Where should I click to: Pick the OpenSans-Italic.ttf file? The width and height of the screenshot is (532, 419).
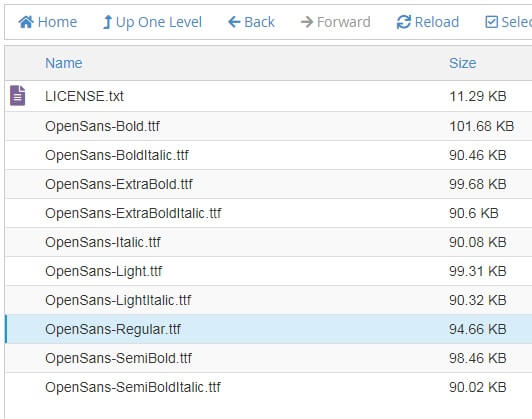coord(269,242)
